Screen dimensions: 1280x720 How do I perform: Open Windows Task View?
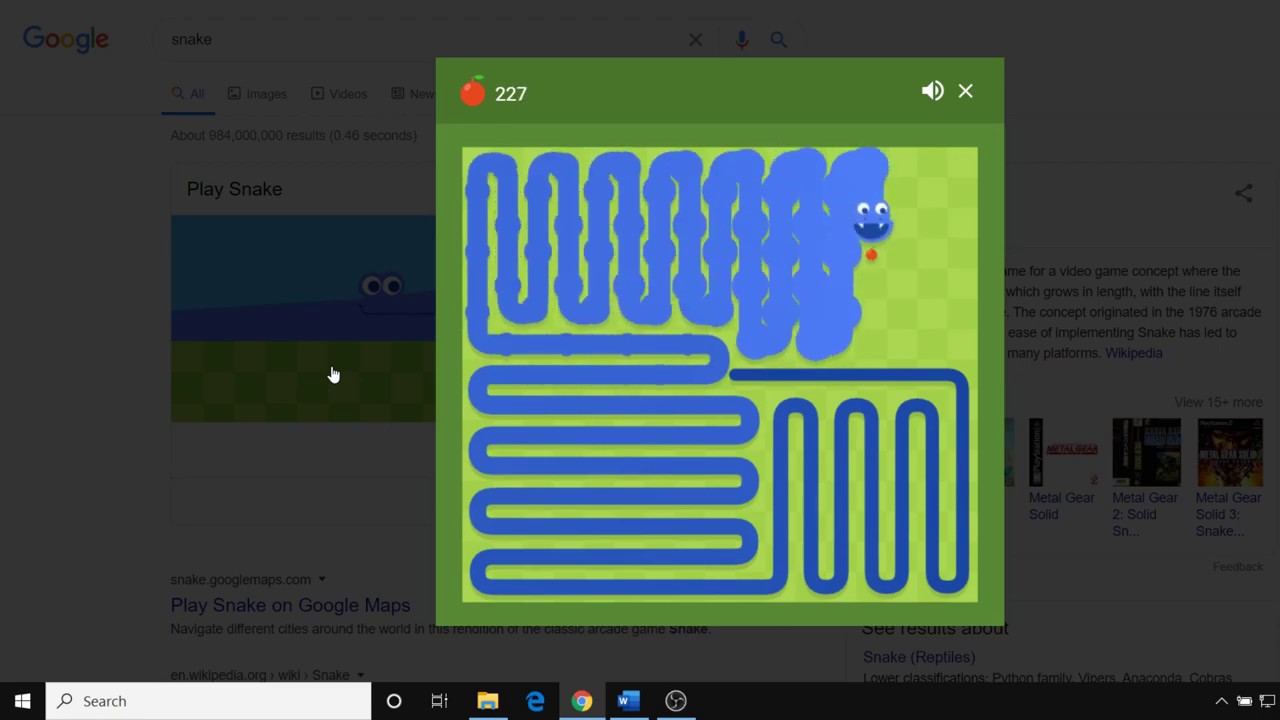click(439, 701)
